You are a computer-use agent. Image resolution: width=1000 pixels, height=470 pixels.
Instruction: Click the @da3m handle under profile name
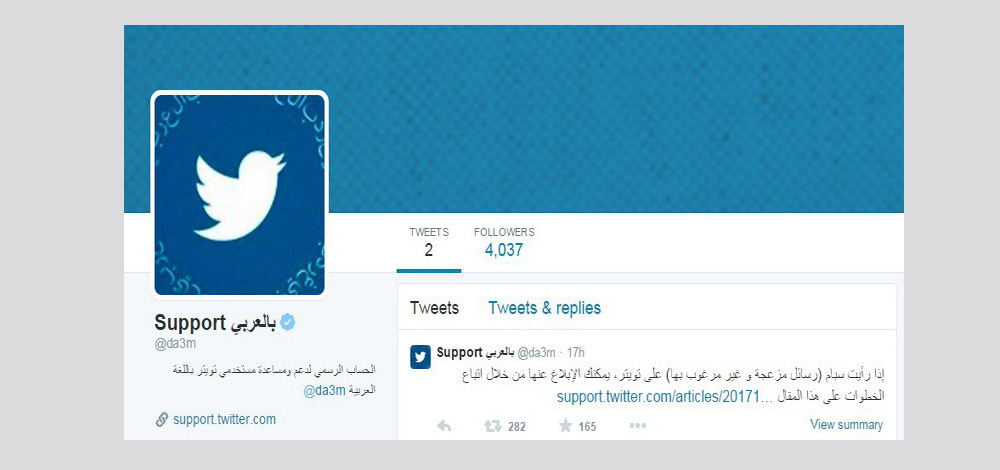175,344
